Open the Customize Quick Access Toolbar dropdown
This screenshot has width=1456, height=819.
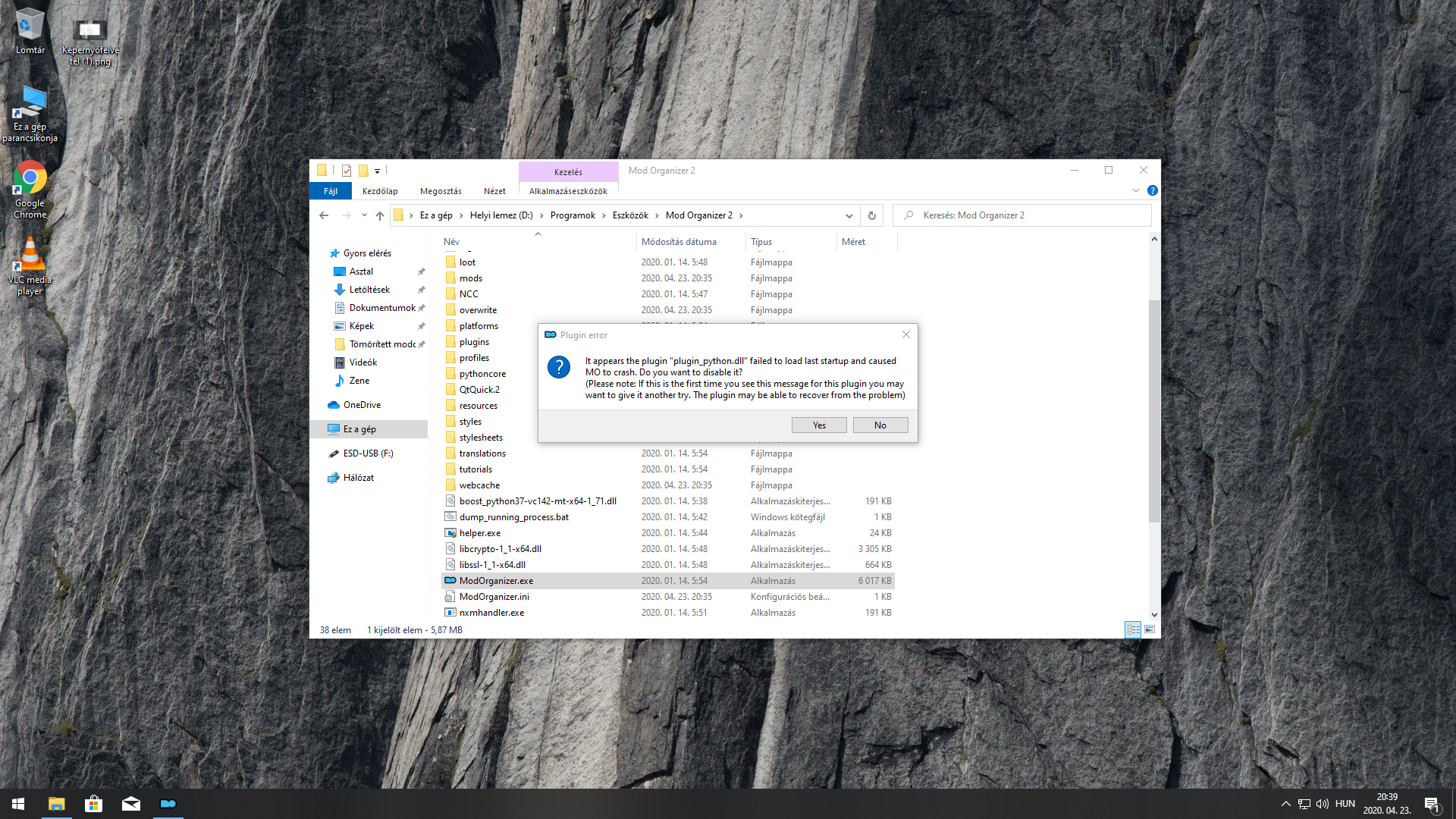(x=377, y=171)
